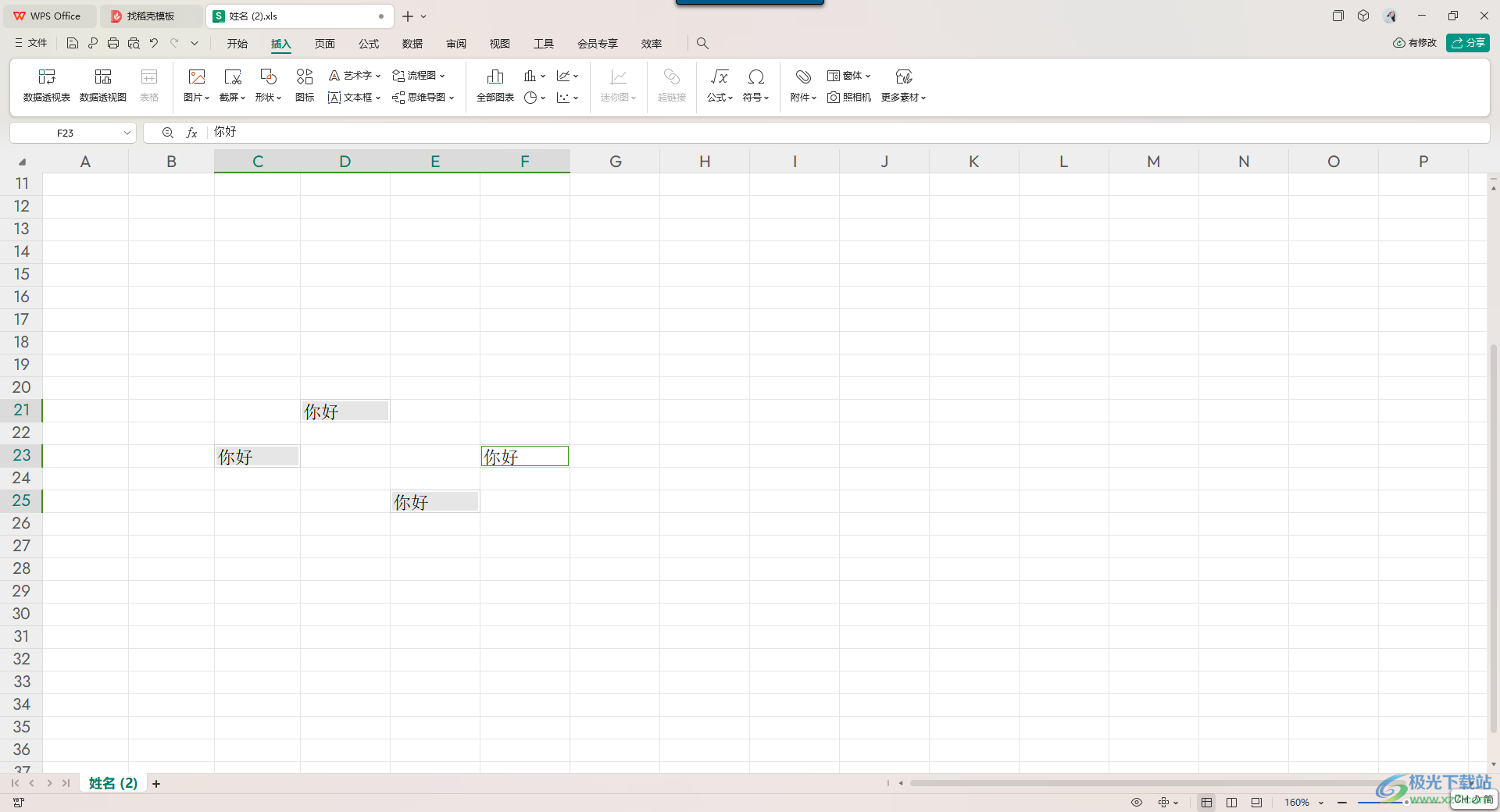Switch to the 找稻壳模板 tab

(150, 16)
